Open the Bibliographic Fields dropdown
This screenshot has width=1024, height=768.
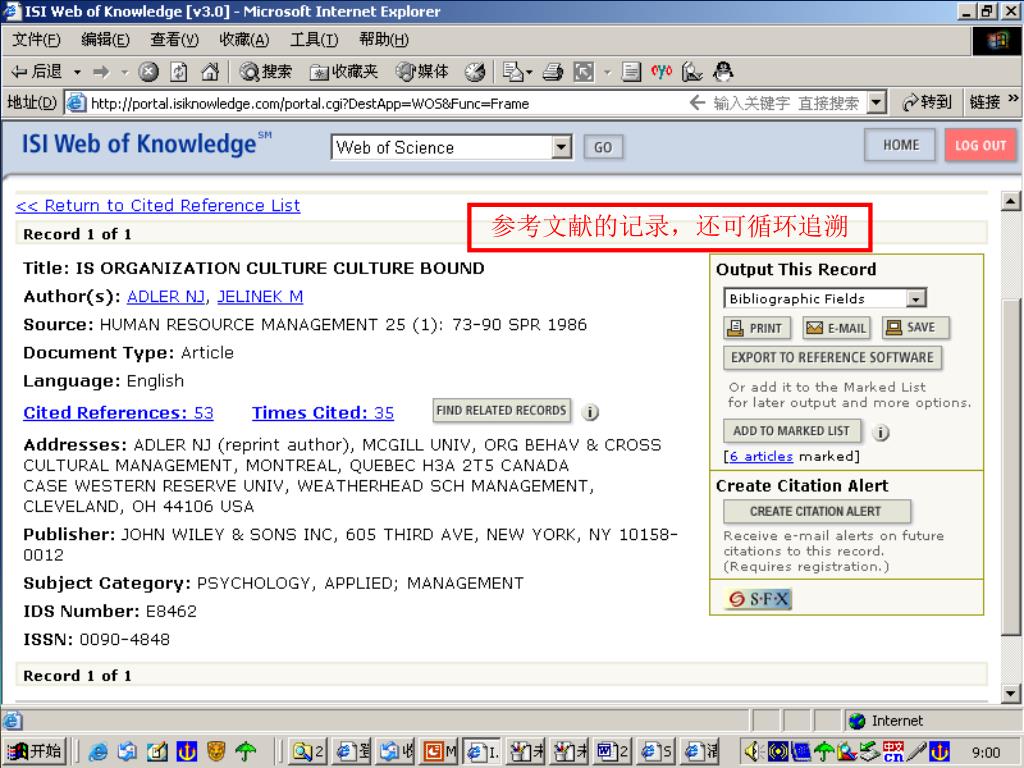[x=916, y=298]
